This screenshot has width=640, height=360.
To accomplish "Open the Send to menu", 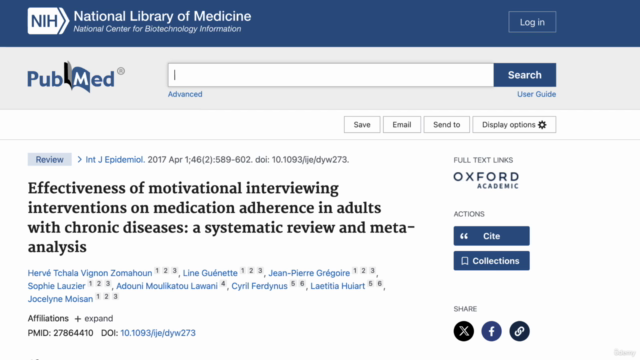I will pyautogui.click(x=447, y=124).
